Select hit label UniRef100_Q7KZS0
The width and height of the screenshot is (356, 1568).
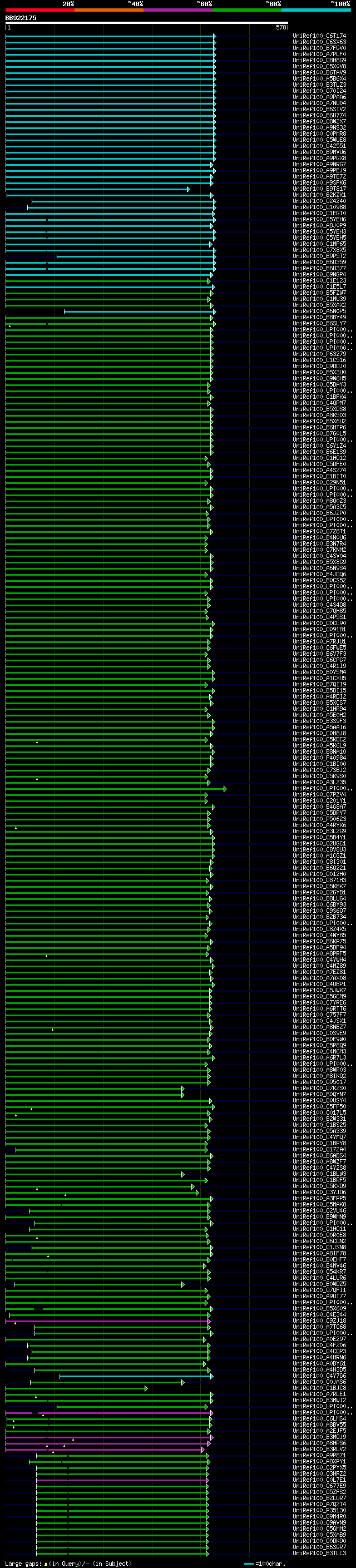pyautogui.click(x=319, y=1088)
